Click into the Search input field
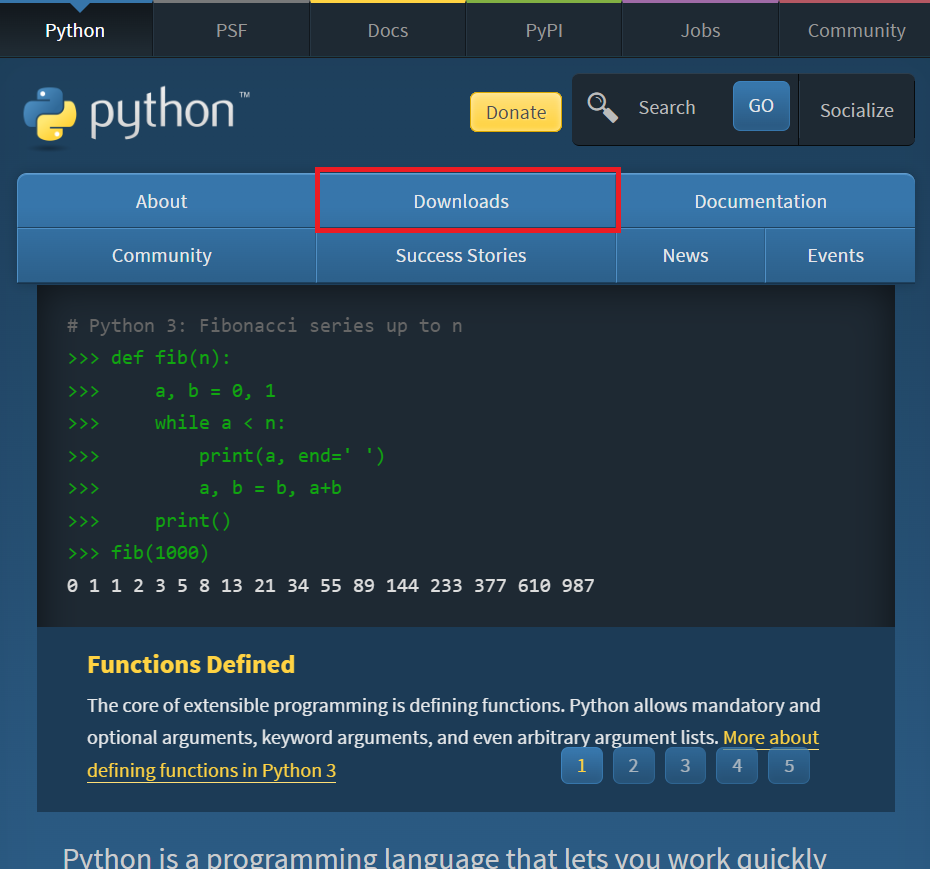This screenshot has width=930, height=869. pyautogui.click(x=679, y=107)
